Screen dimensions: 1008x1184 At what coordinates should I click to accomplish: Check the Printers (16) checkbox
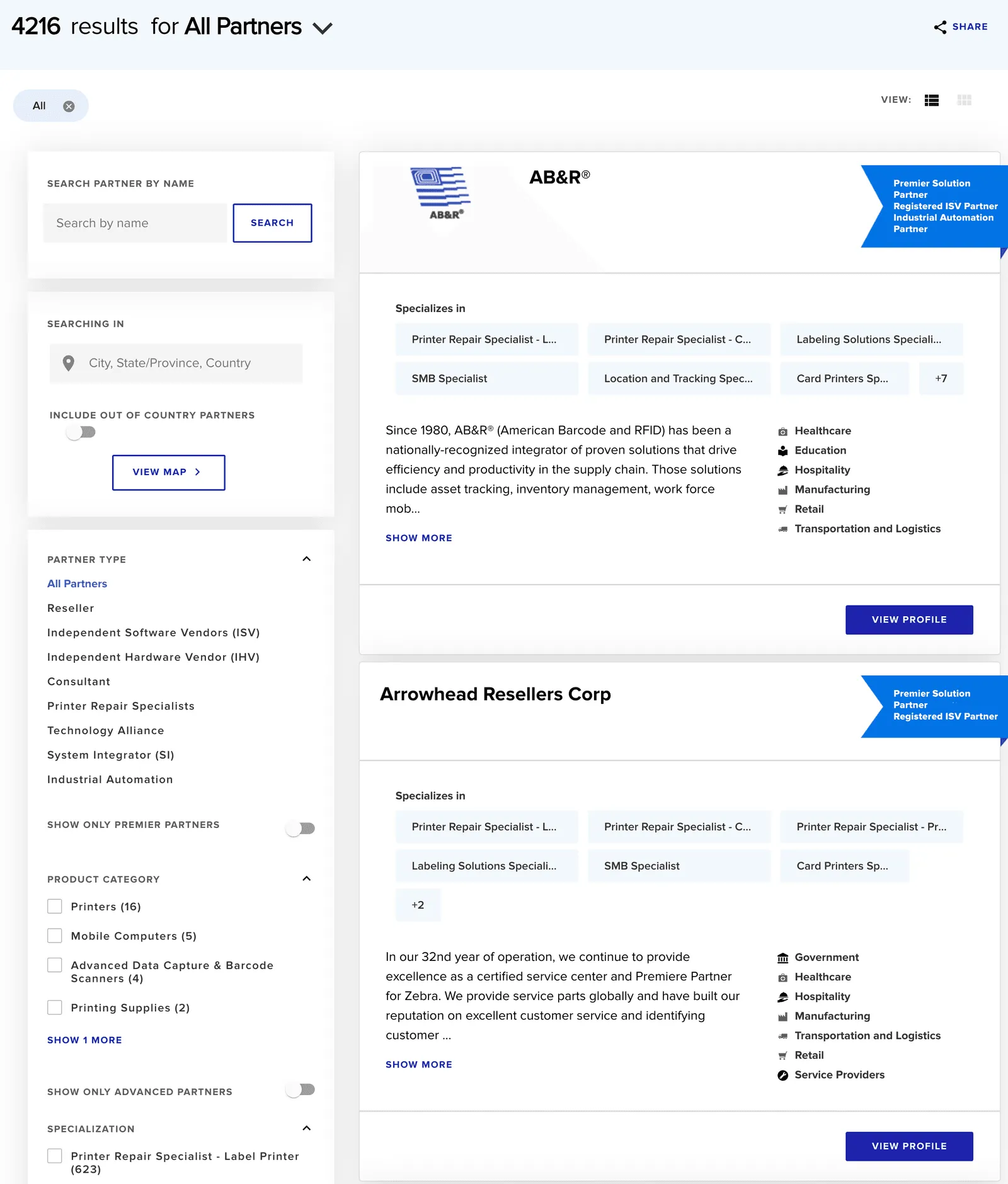pyautogui.click(x=55, y=907)
